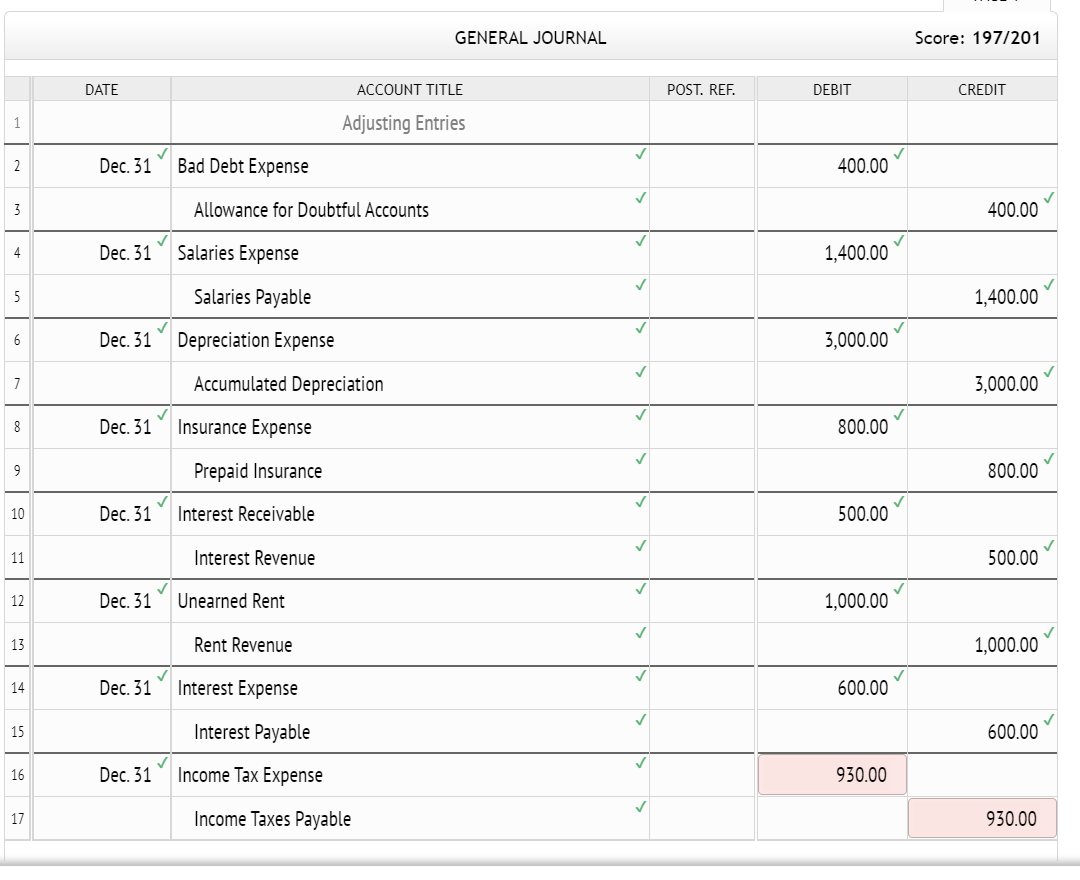Select Dec. 31 date on Depreciation Expense row
The image size is (1080, 880).
click(x=125, y=340)
